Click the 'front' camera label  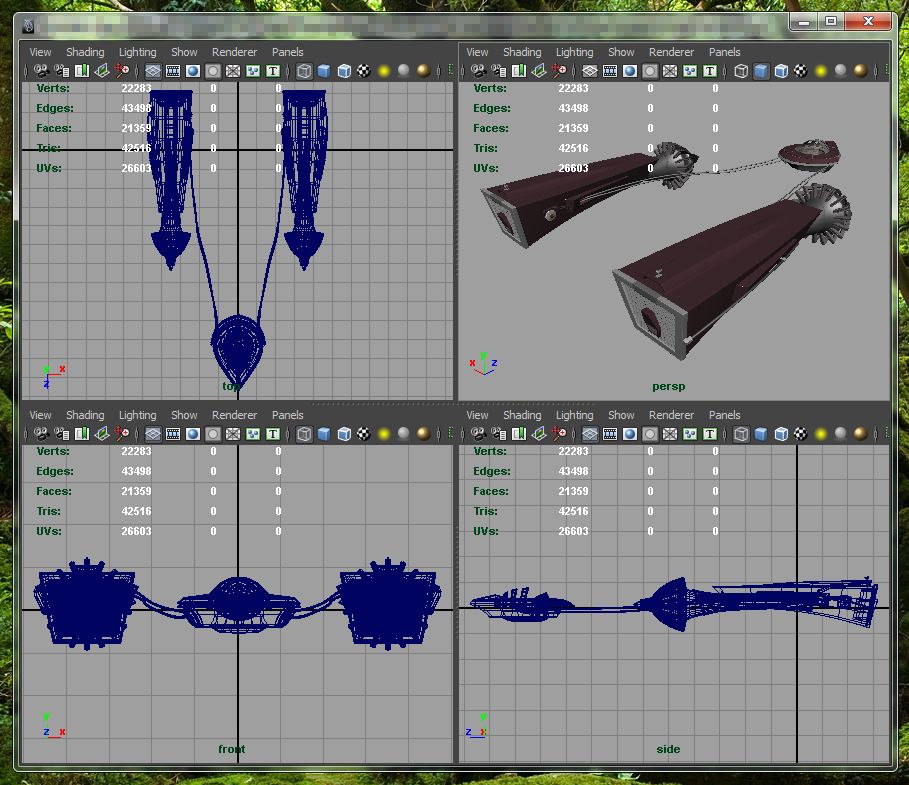point(231,749)
